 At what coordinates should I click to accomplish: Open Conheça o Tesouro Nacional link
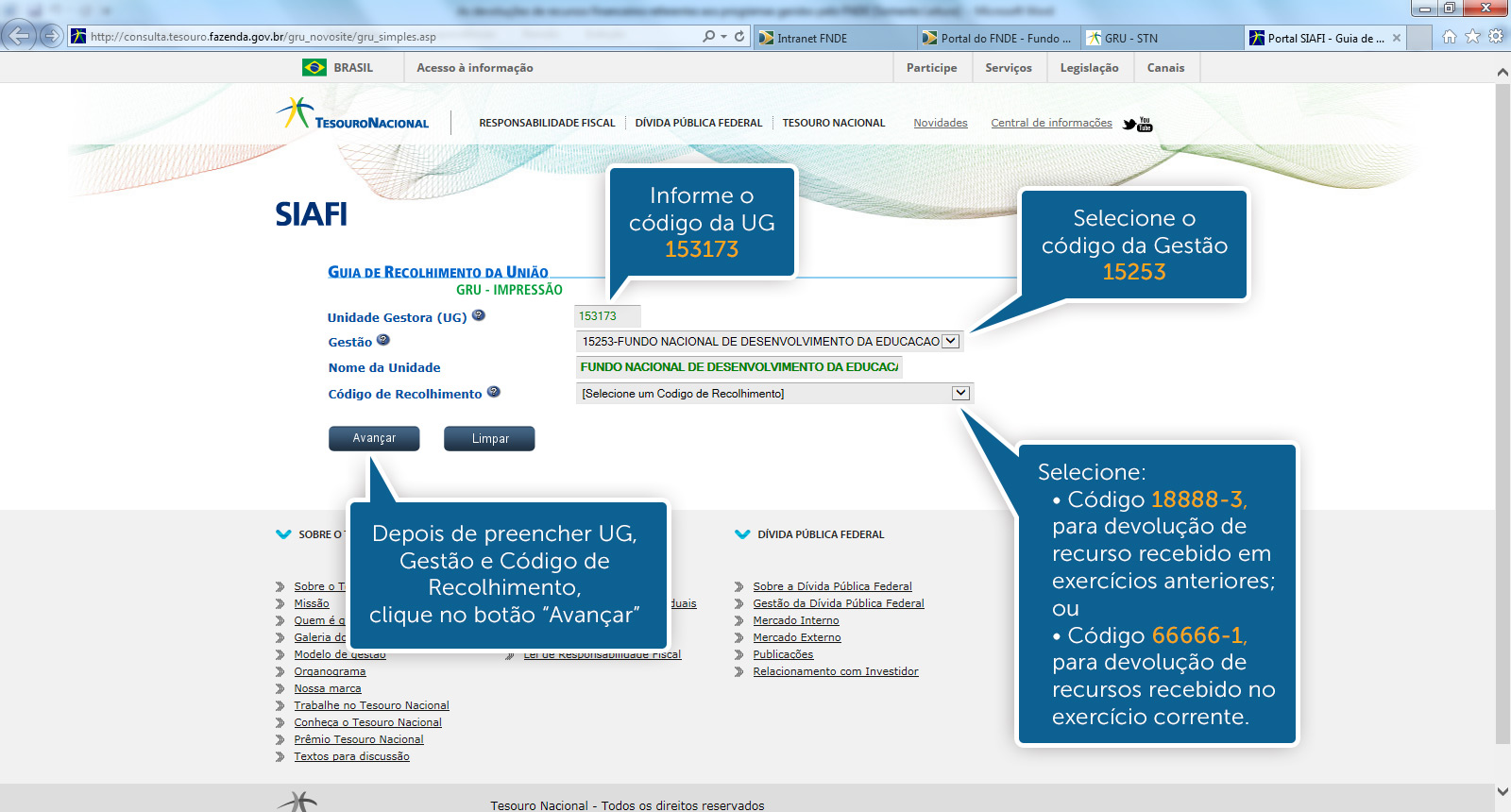coord(367,722)
